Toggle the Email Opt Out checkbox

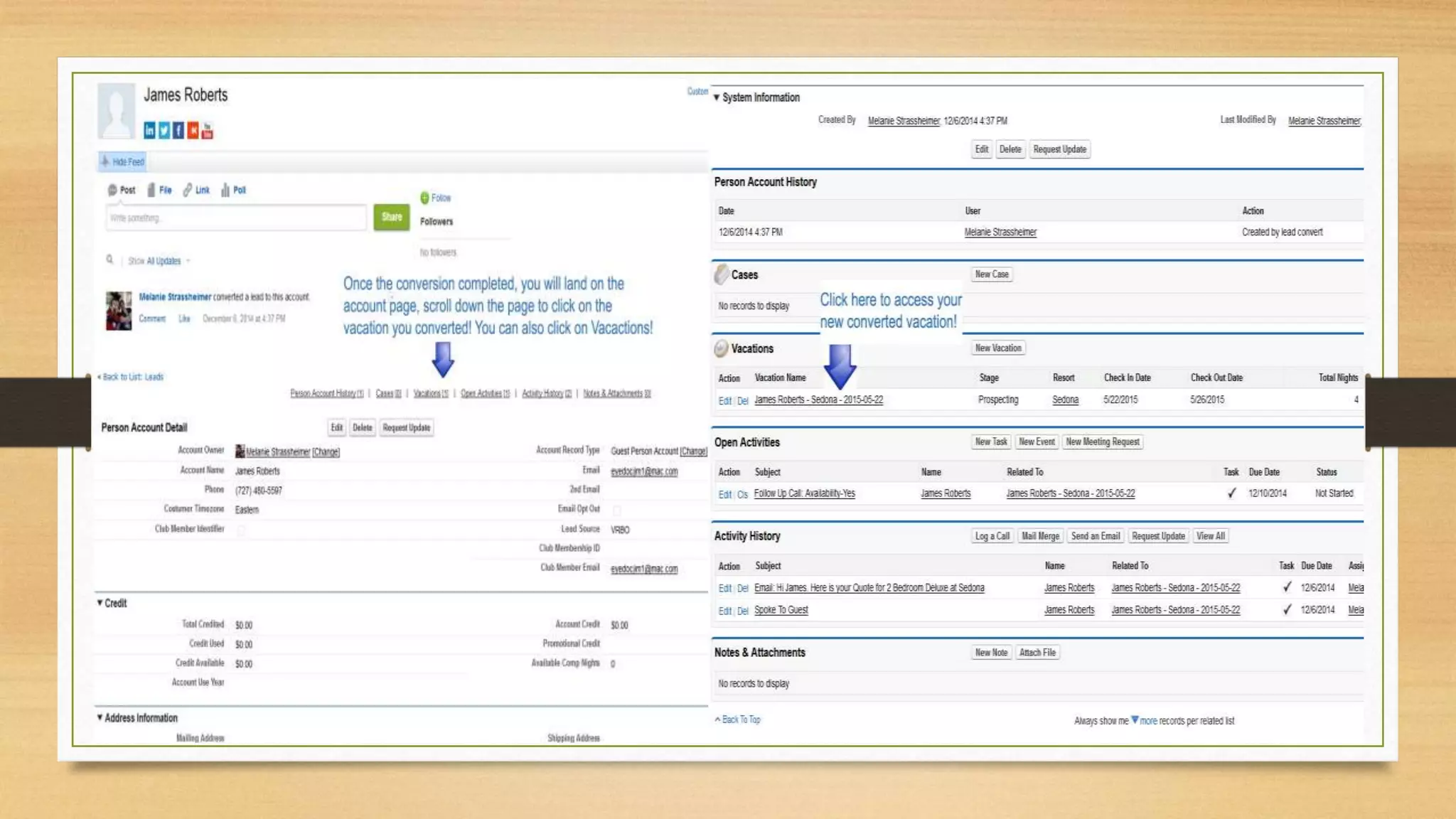pyautogui.click(x=617, y=510)
